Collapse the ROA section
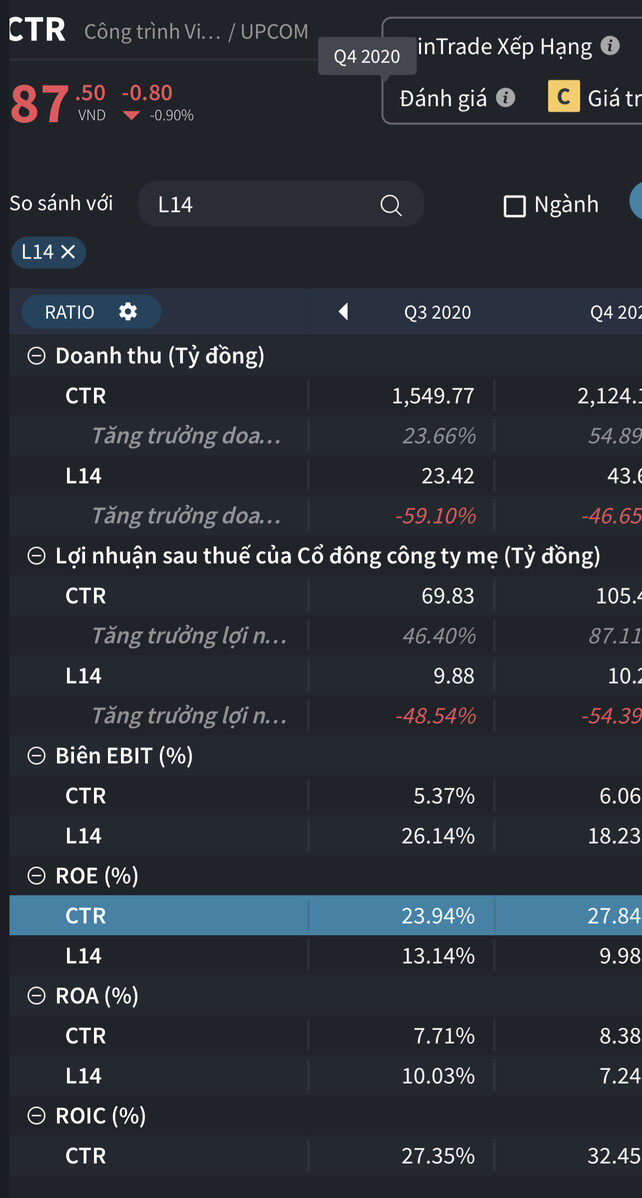The width and height of the screenshot is (642, 1198). pos(36,996)
